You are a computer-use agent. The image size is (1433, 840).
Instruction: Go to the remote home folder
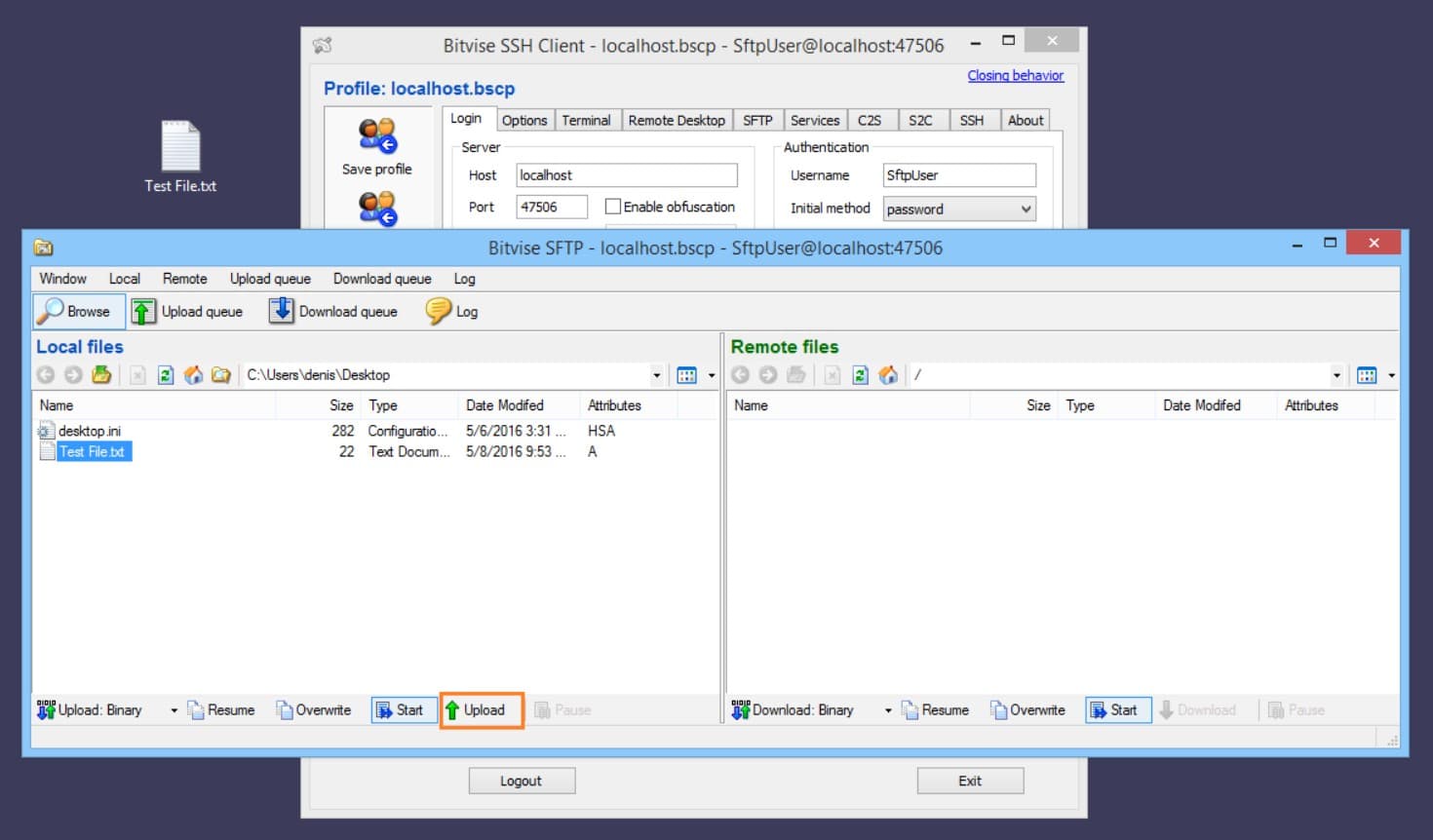coord(887,375)
